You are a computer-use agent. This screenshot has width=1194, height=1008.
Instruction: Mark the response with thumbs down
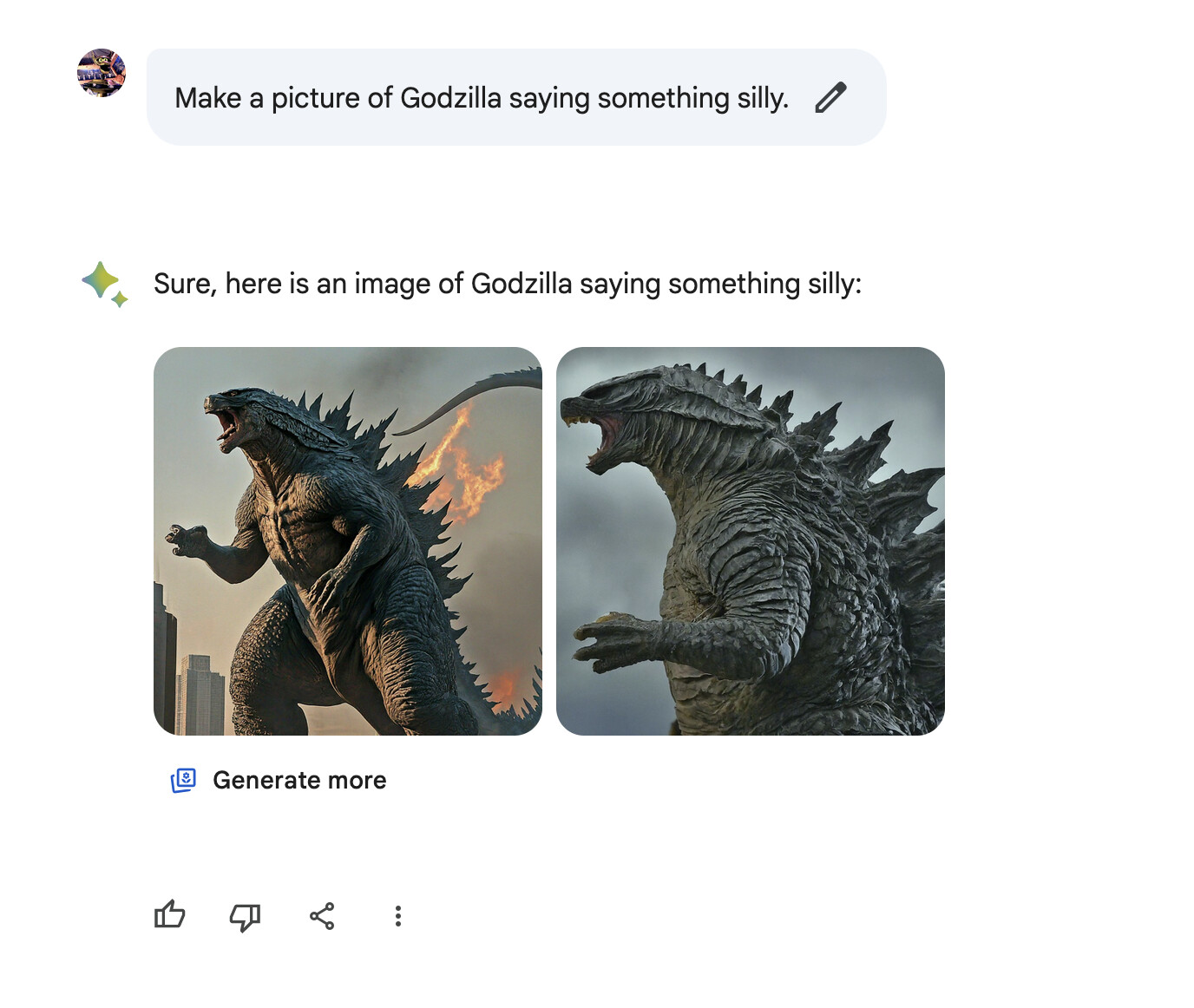tap(245, 916)
